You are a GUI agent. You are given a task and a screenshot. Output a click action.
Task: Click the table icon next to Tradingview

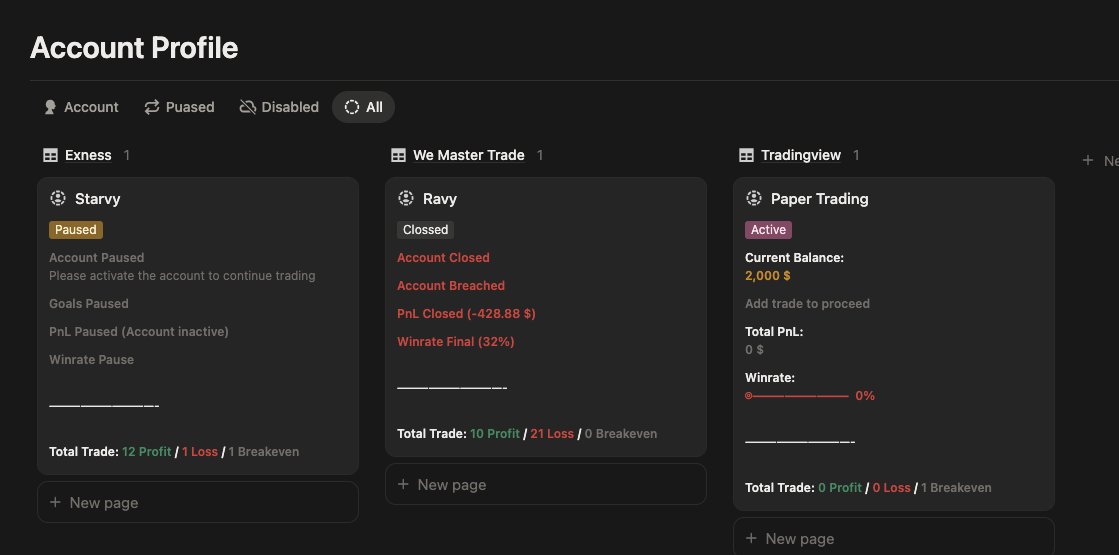pyautogui.click(x=746, y=156)
